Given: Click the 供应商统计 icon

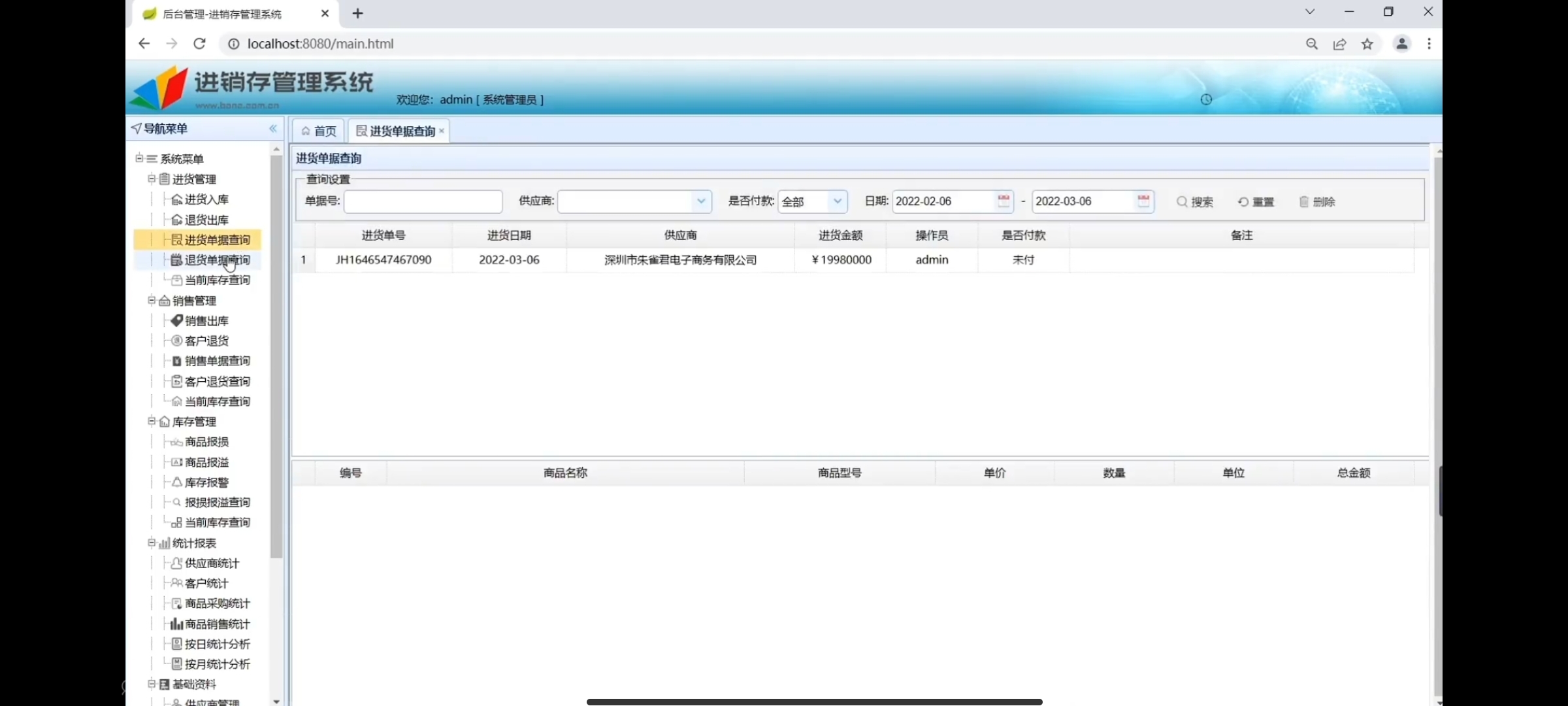Looking at the screenshot, I should (176, 563).
